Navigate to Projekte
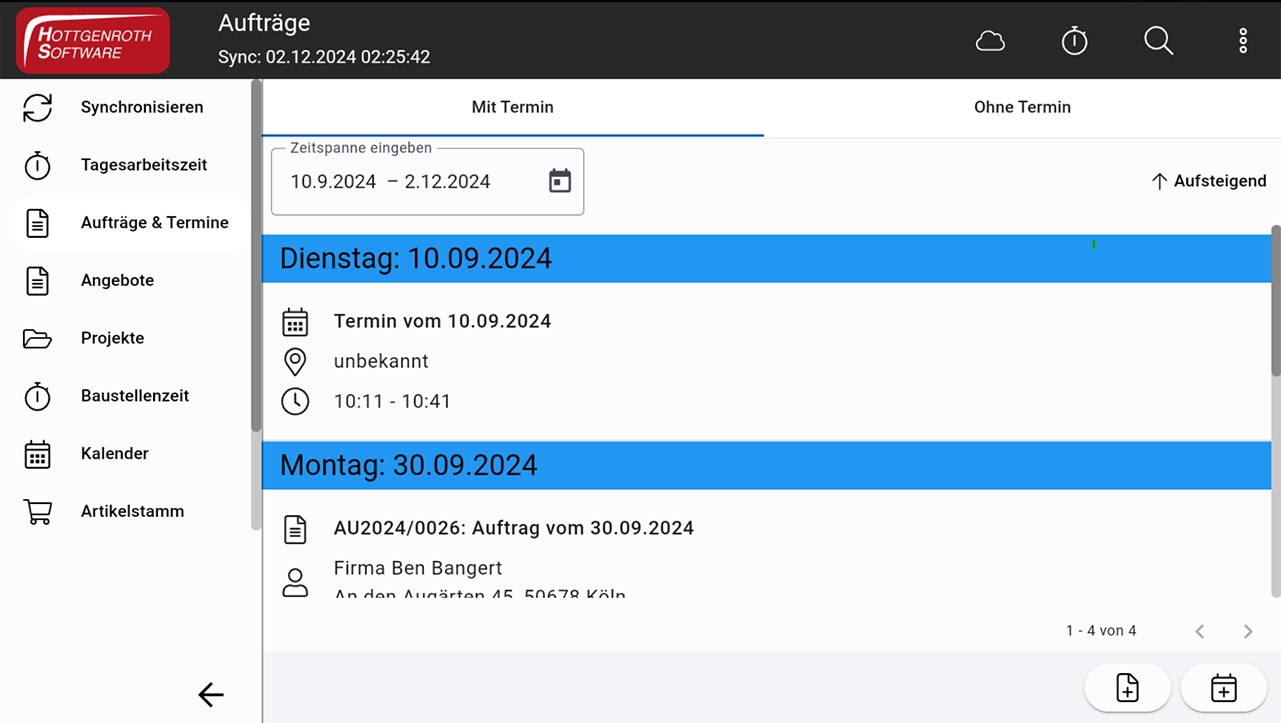 click(x=112, y=338)
